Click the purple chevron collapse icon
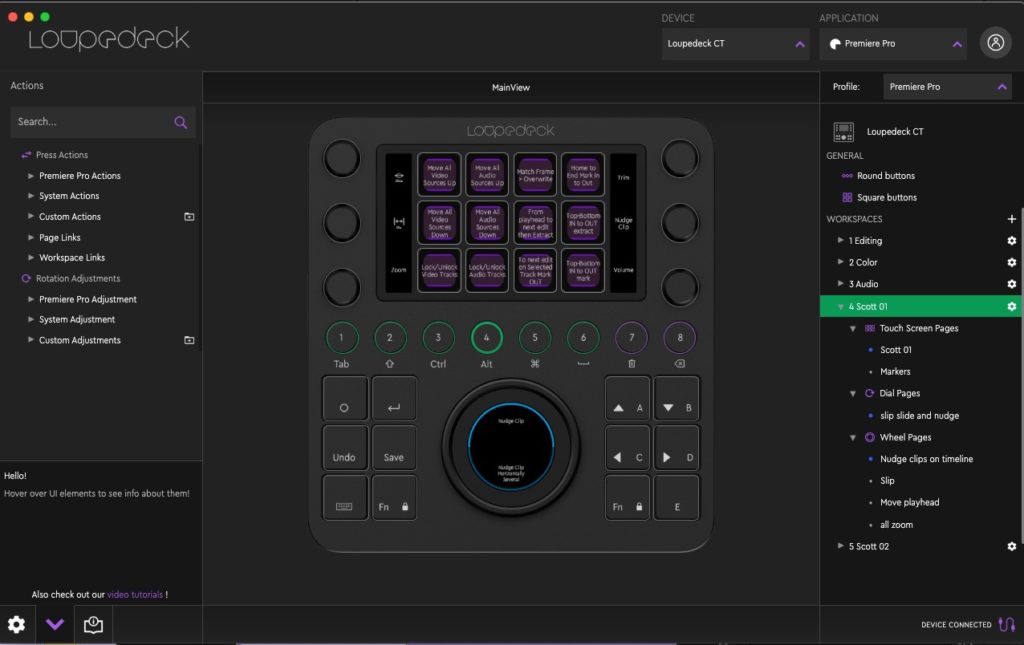 pyautogui.click(x=55, y=625)
